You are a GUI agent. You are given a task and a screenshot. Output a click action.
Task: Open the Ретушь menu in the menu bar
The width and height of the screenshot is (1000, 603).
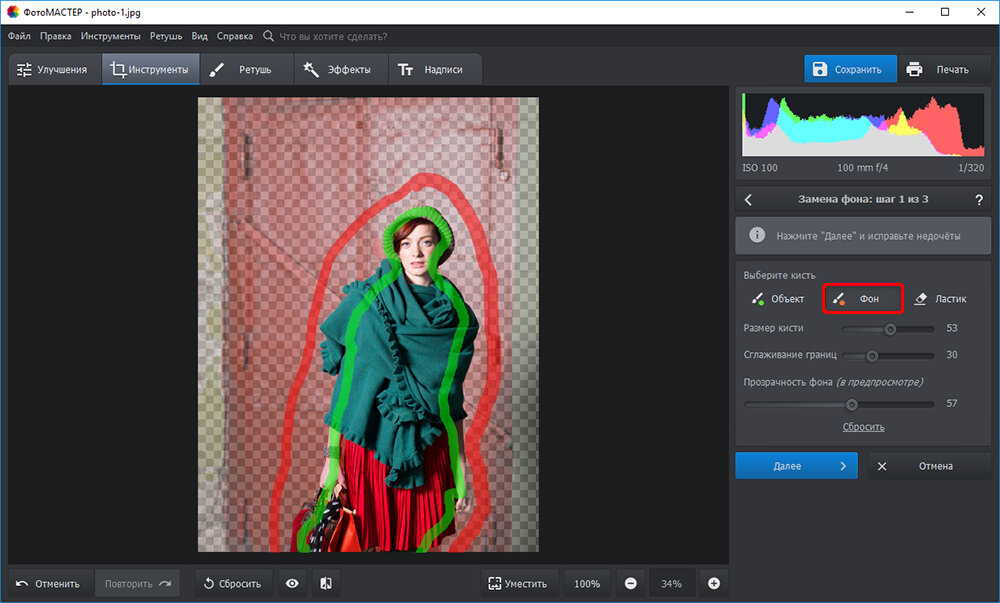pyautogui.click(x=166, y=36)
